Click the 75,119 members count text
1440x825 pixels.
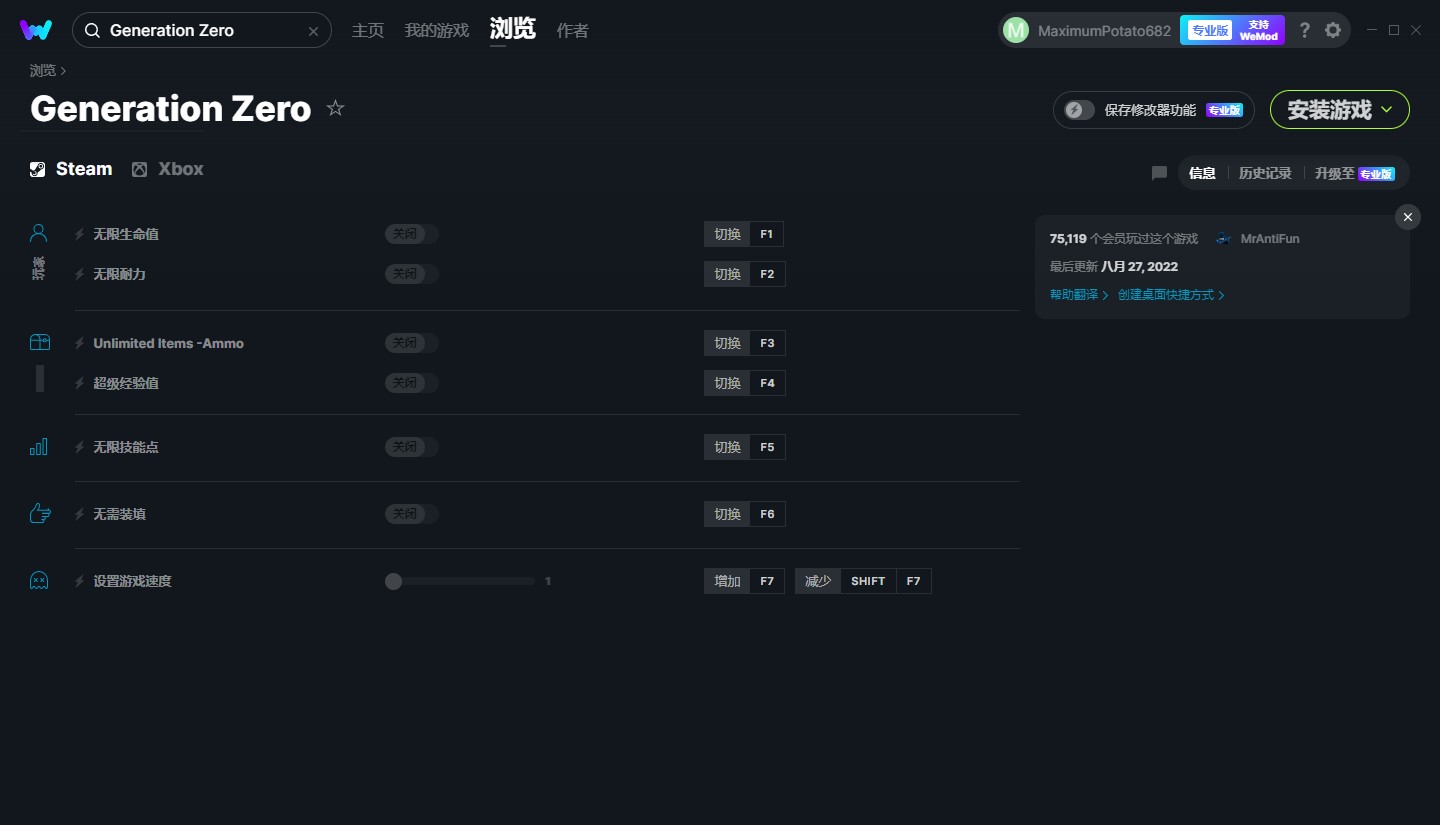pos(1123,239)
